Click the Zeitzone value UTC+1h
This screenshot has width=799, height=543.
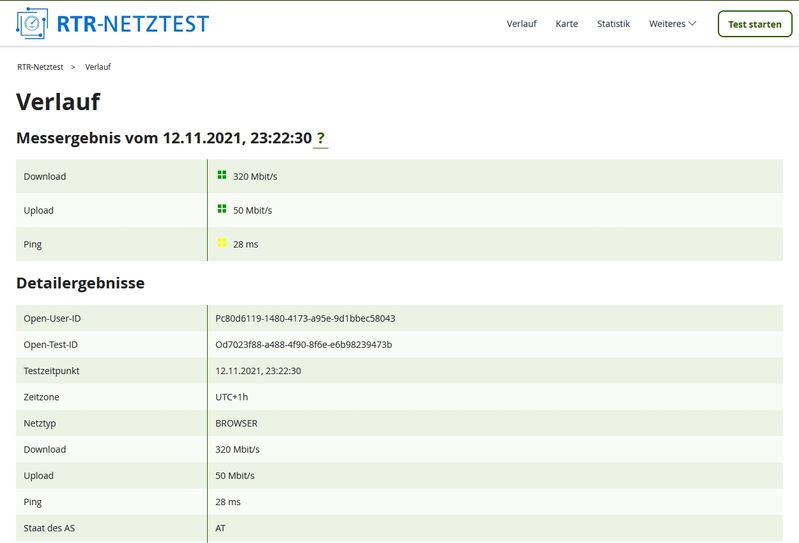click(x=233, y=397)
